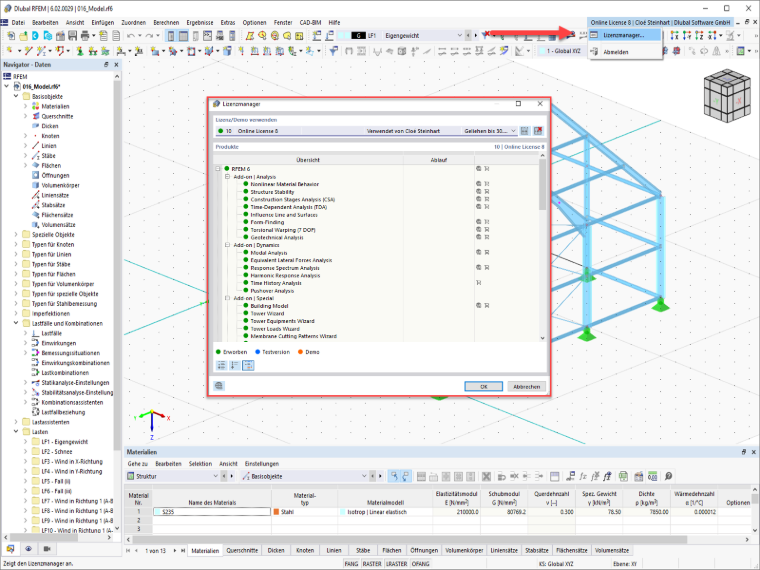Collapse Add-on | Analysis group

227,177
